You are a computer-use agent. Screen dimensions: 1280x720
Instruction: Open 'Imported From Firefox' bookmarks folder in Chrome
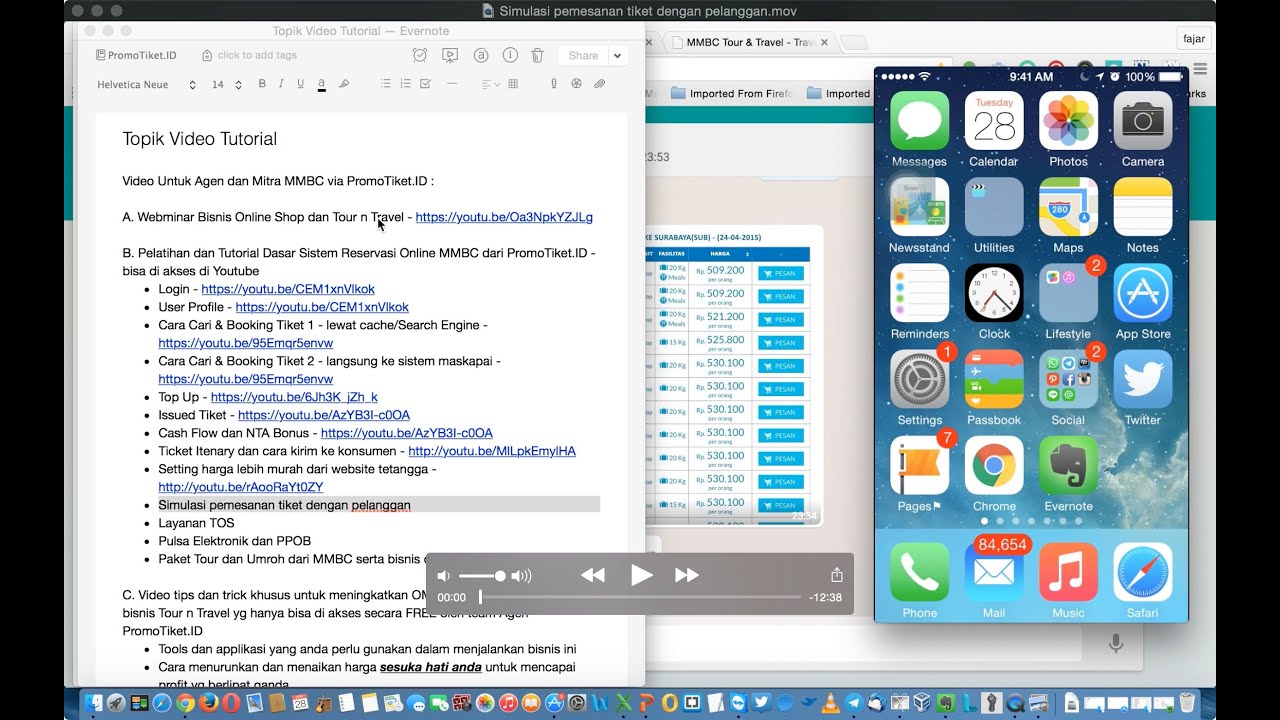click(731, 93)
